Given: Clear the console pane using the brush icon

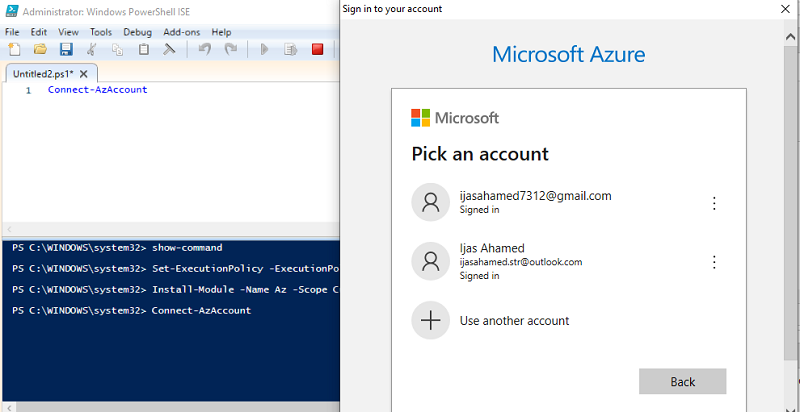Looking at the screenshot, I should [x=169, y=49].
